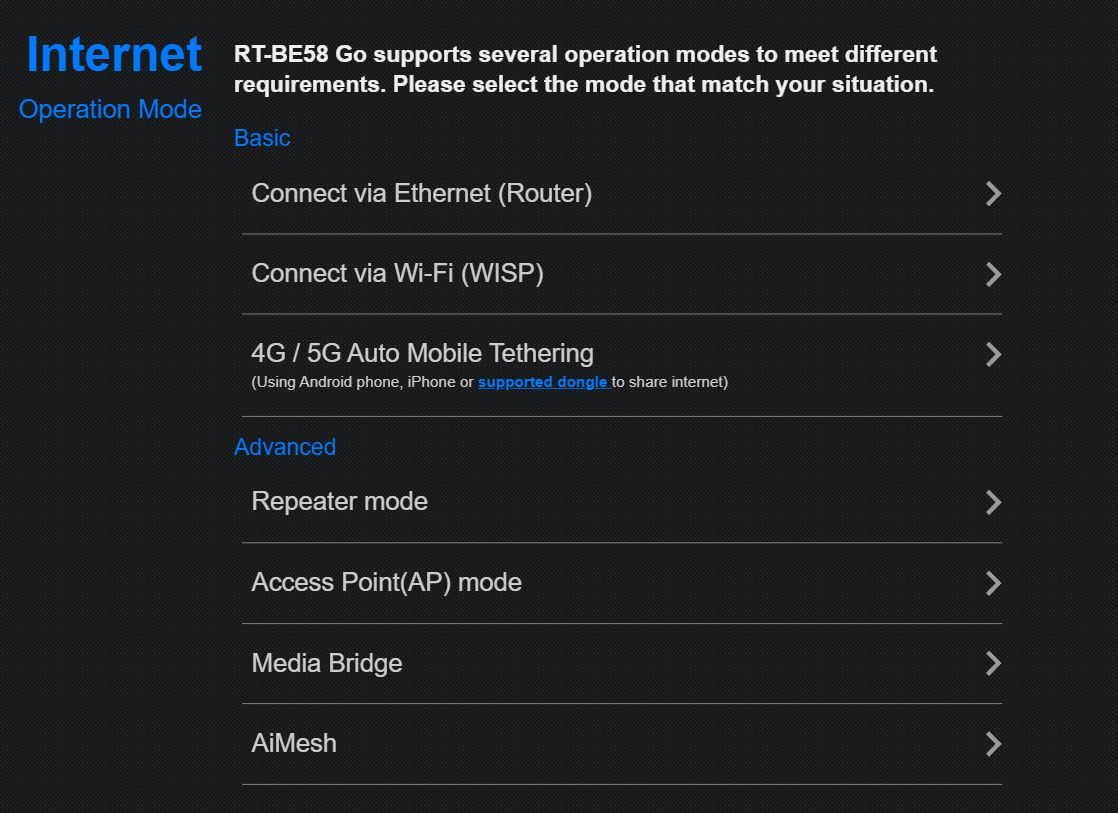Select the AiMesh mode entry

294,743
